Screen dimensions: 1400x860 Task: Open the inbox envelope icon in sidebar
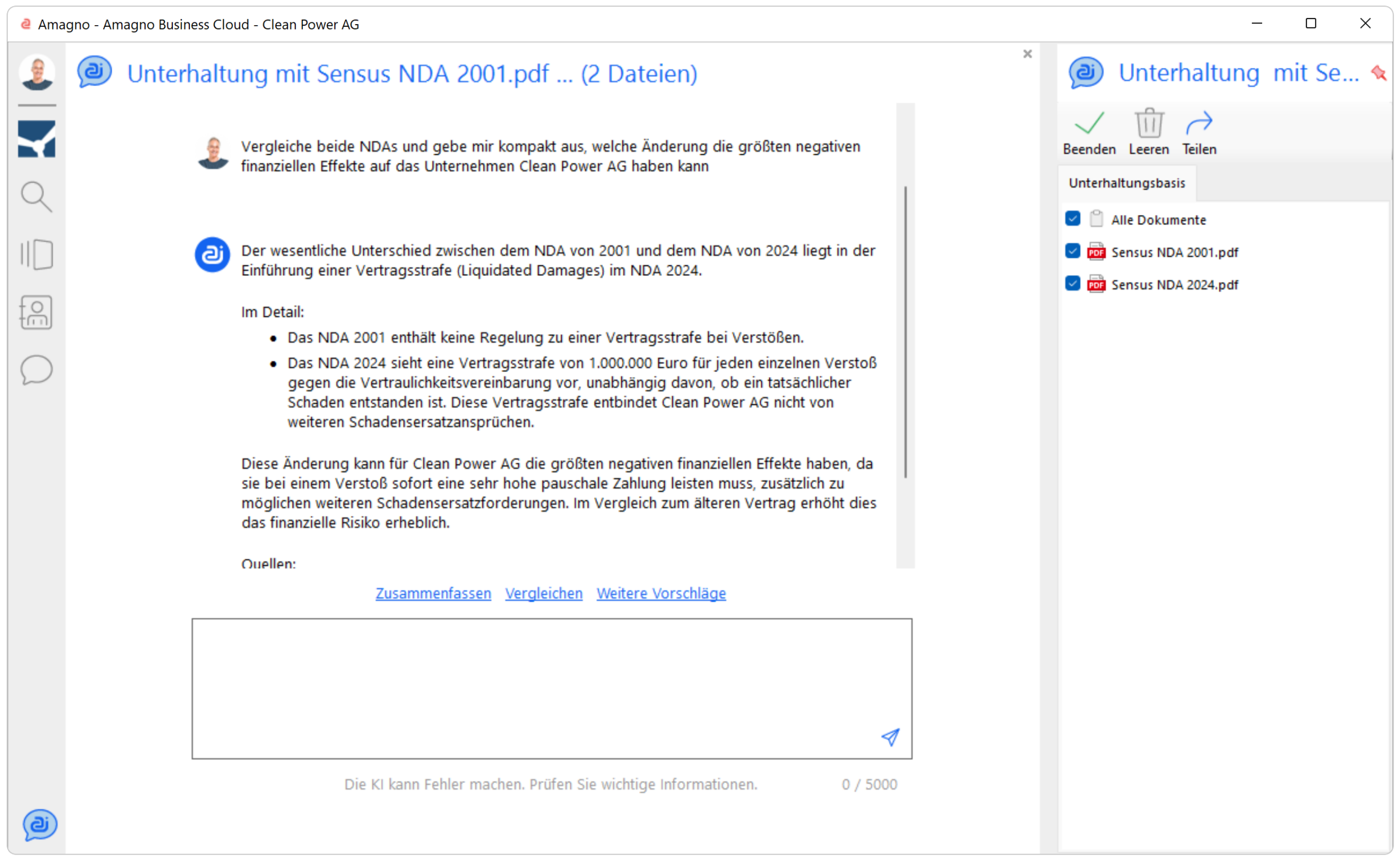pyautogui.click(x=37, y=139)
